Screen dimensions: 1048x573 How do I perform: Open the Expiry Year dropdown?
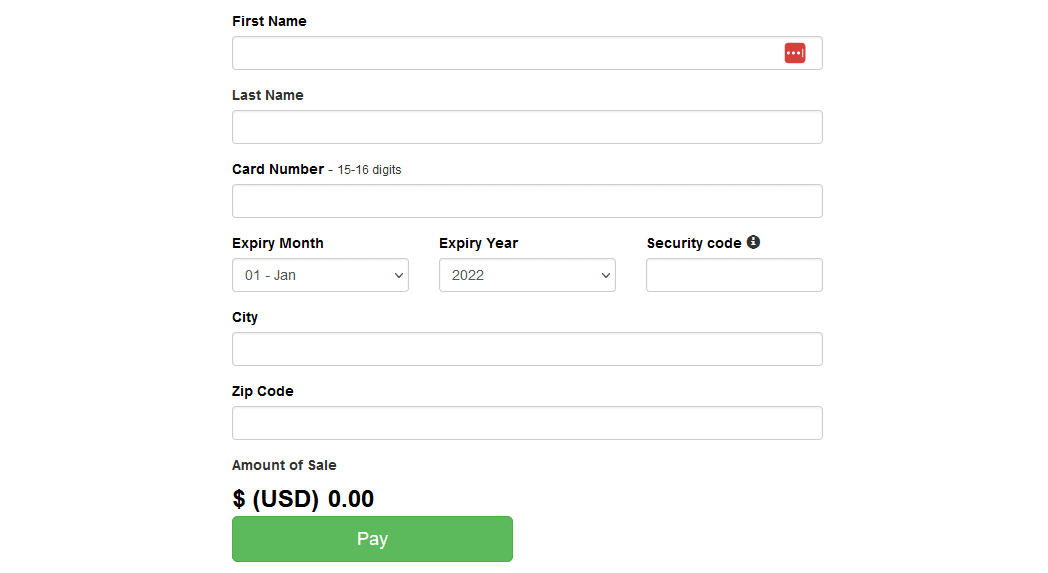[527, 275]
